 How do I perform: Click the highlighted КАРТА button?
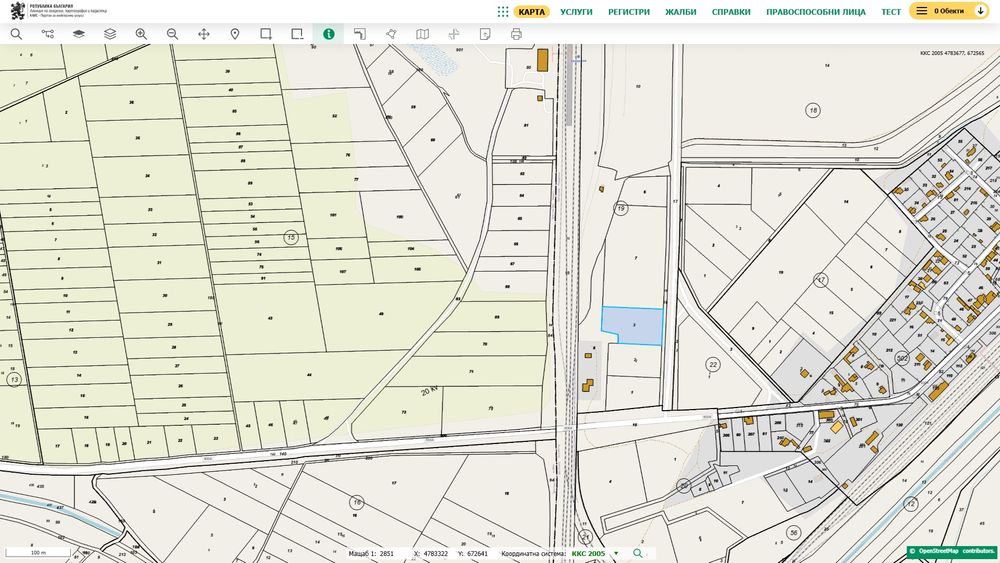pyautogui.click(x=532, y=12)
